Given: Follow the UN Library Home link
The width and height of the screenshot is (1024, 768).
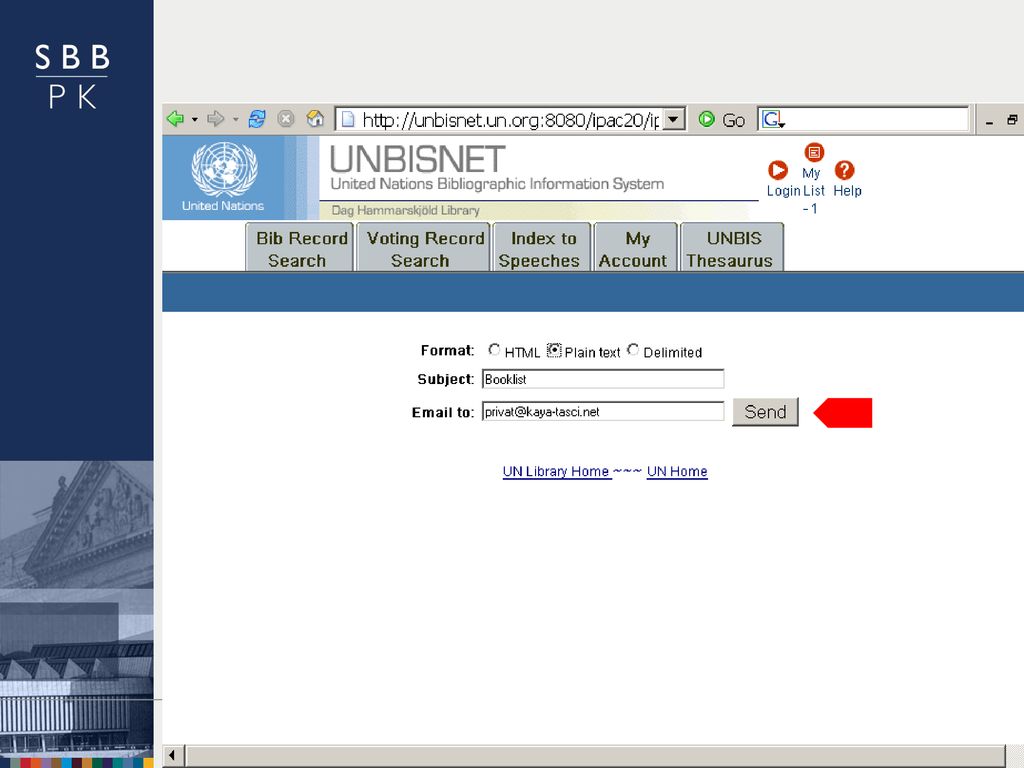Looking at the screenshot, I should click(x=556, y=472).
